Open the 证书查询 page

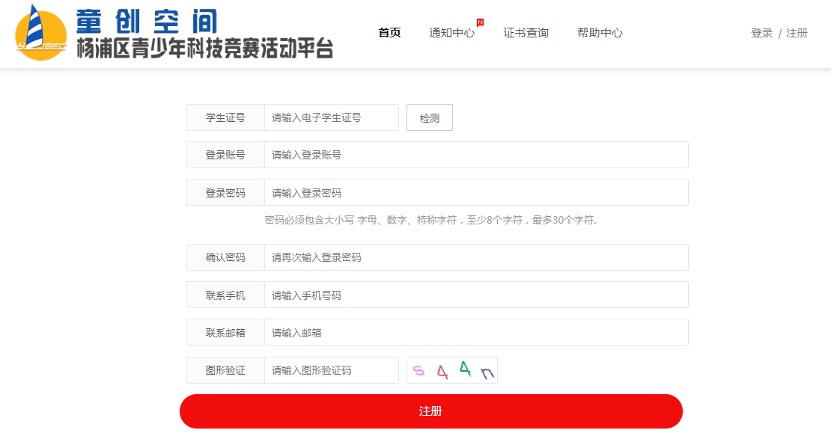point(526,32)
